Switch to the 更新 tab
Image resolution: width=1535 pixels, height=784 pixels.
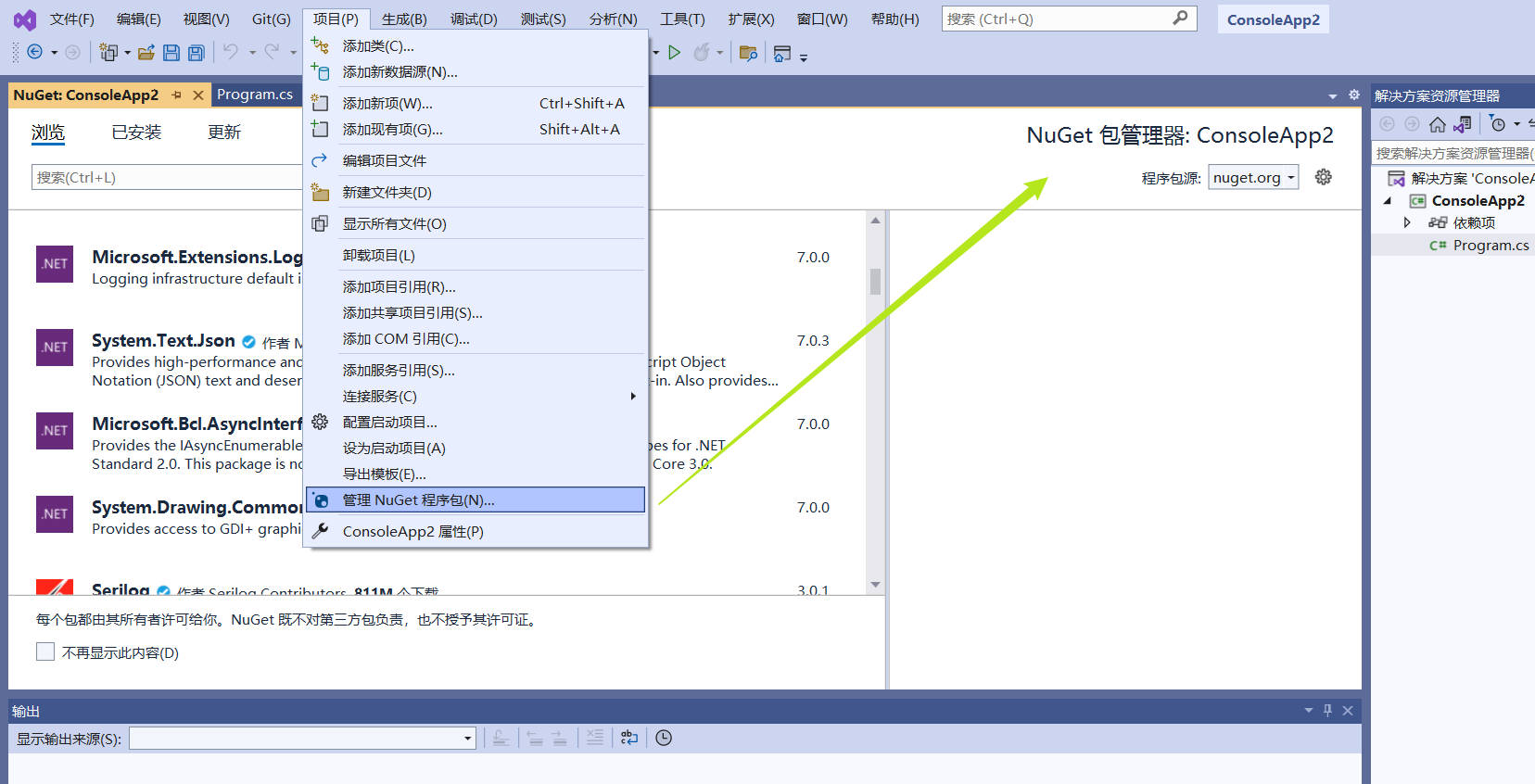(x=224, y=133)
